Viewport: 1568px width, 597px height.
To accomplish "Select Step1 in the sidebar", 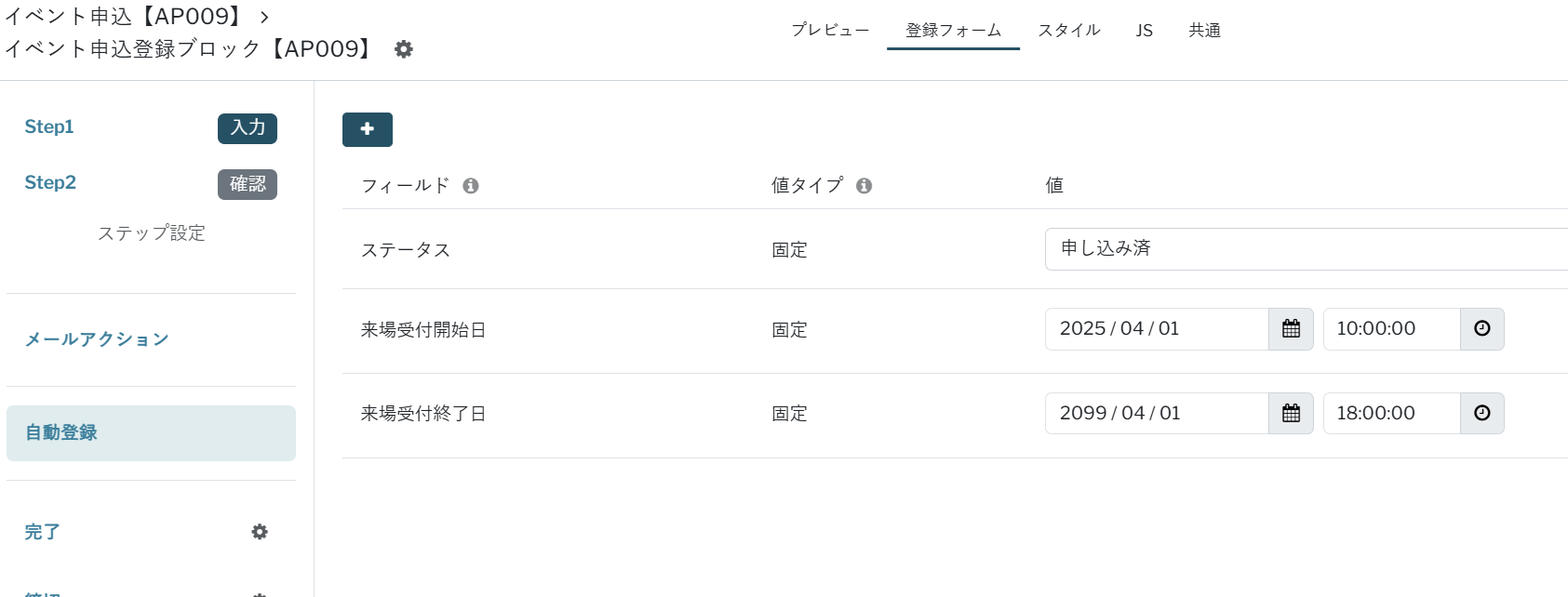I will click(49, 126).
